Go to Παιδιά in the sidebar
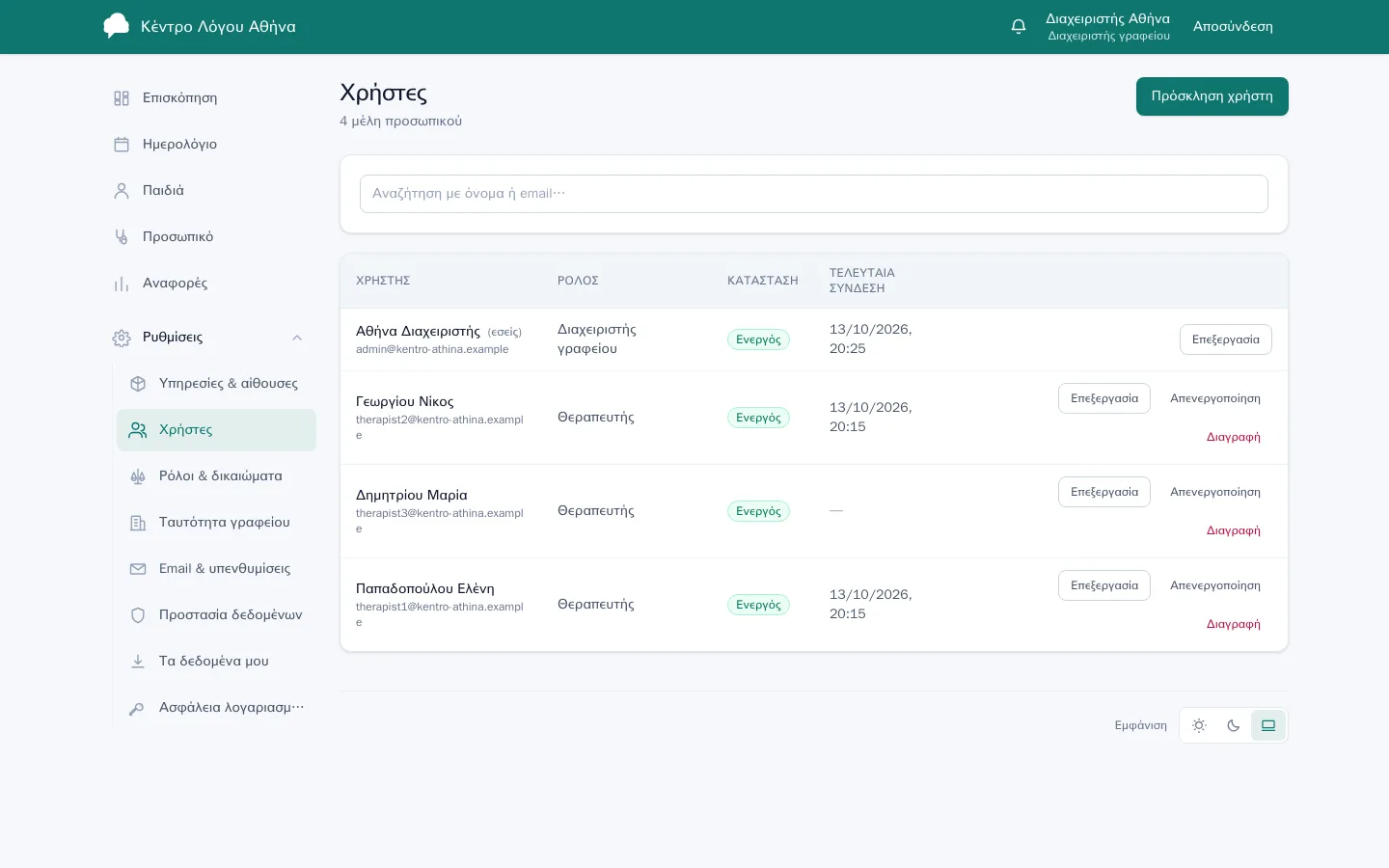This screenshot has width=1389, height=868. pyautogui.click(x=208, y=191)
